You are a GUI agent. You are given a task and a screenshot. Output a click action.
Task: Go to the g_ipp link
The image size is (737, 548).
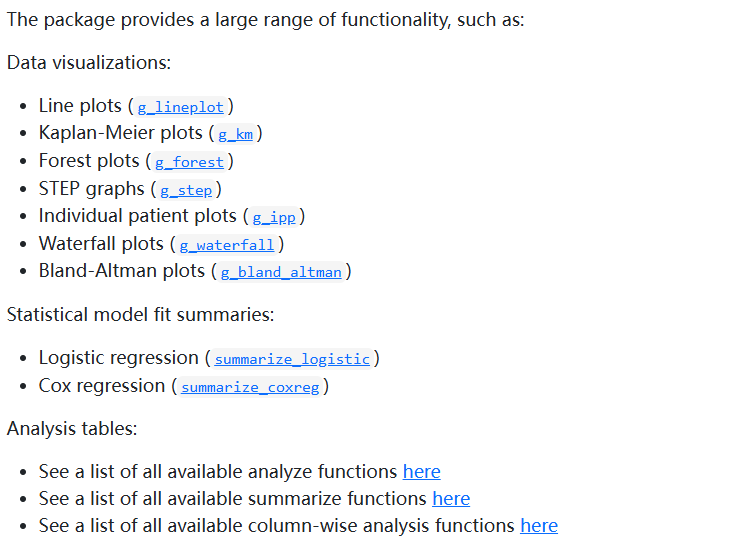point(273,217)
